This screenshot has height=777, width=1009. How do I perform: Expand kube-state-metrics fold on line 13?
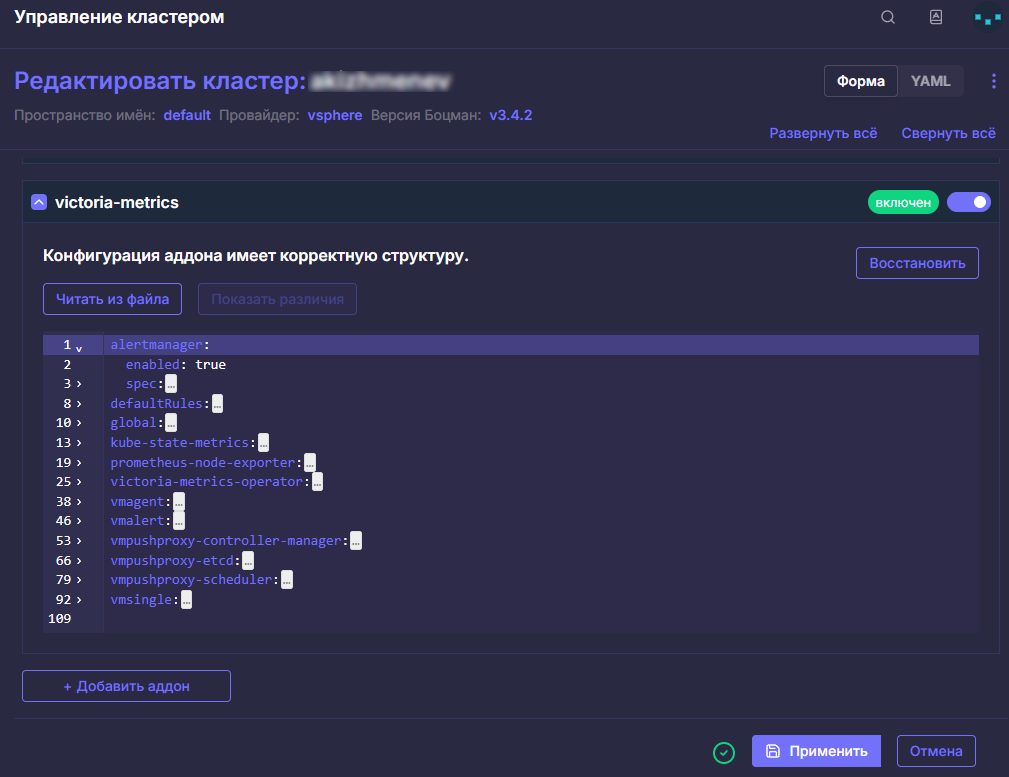(79, 443)
